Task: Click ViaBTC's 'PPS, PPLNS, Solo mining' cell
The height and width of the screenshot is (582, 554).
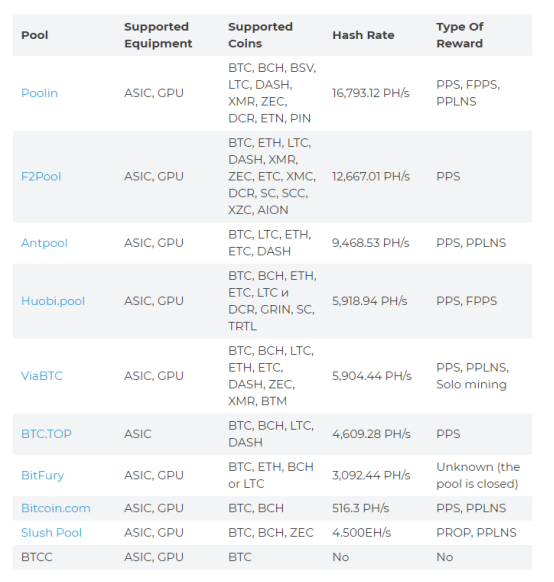Action: pyautogui.click(x=472, y=376)
